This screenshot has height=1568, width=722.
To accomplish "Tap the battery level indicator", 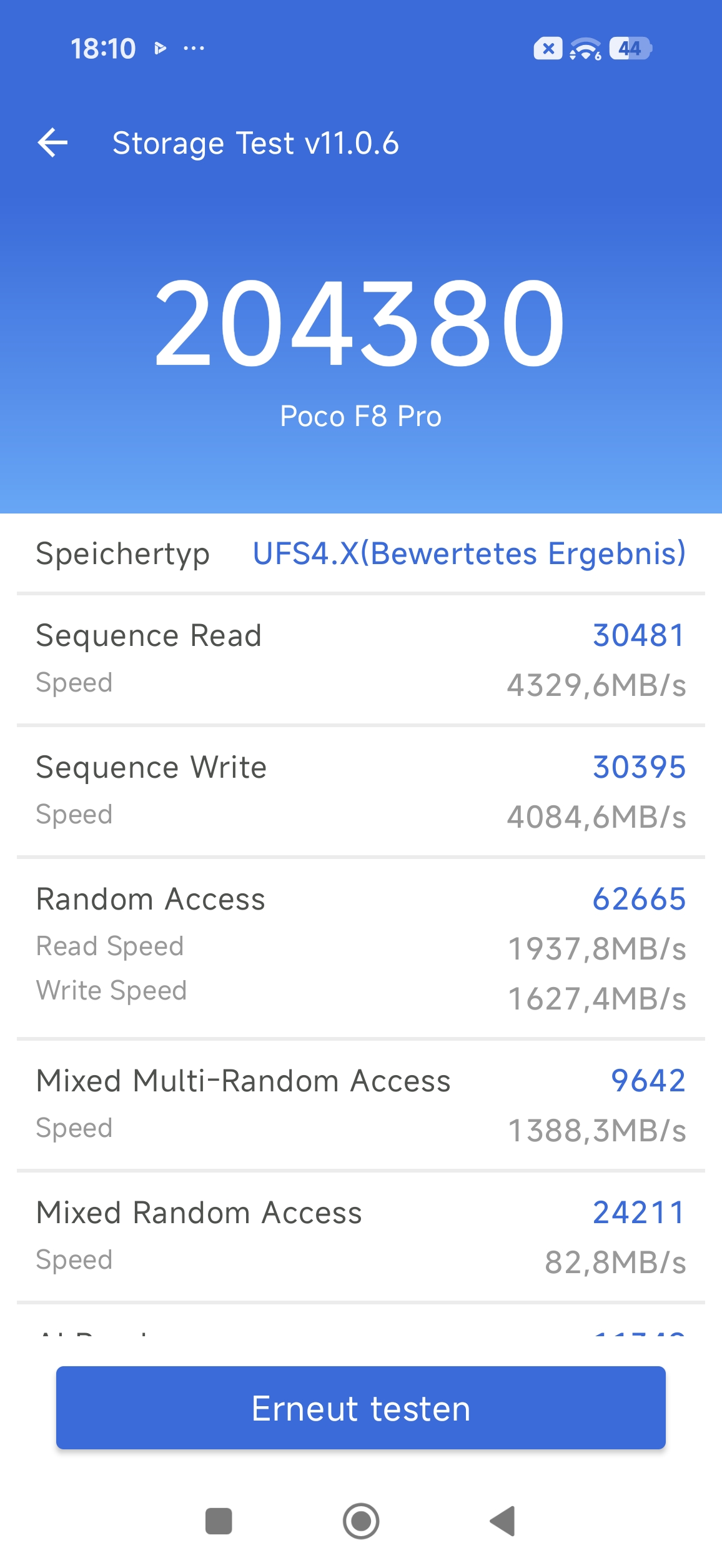I will coord(630,49).
